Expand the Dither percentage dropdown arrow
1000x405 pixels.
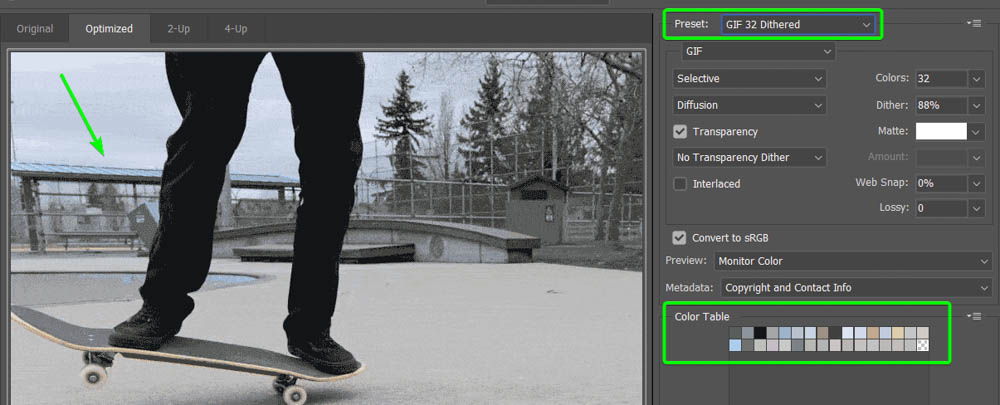976,105
